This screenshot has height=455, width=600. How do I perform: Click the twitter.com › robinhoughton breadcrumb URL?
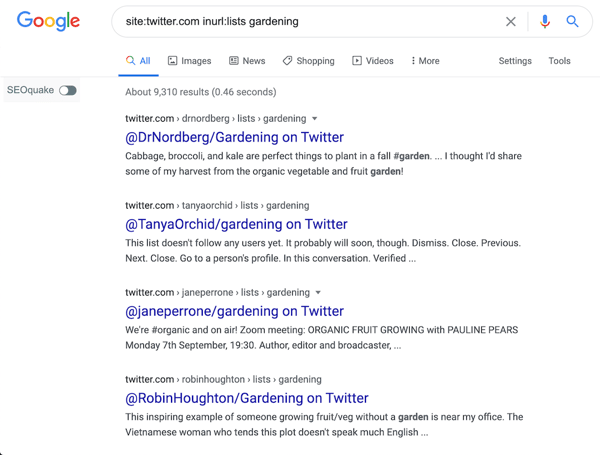pos(223,380)
